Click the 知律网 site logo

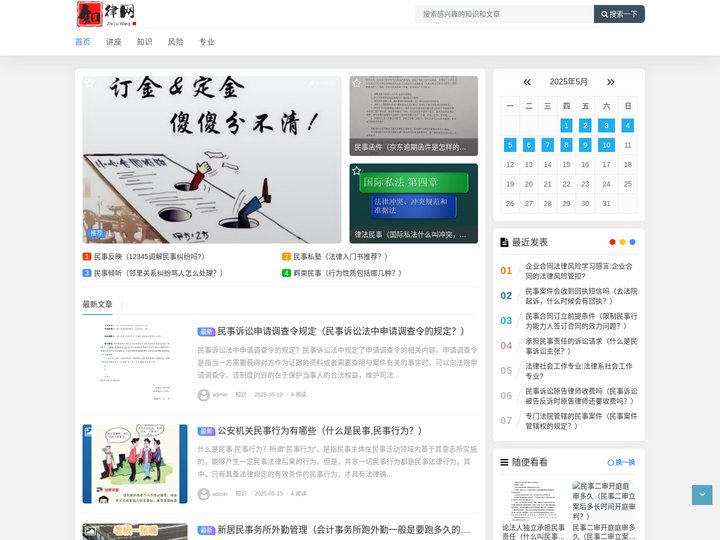click(x=107, y=14)
